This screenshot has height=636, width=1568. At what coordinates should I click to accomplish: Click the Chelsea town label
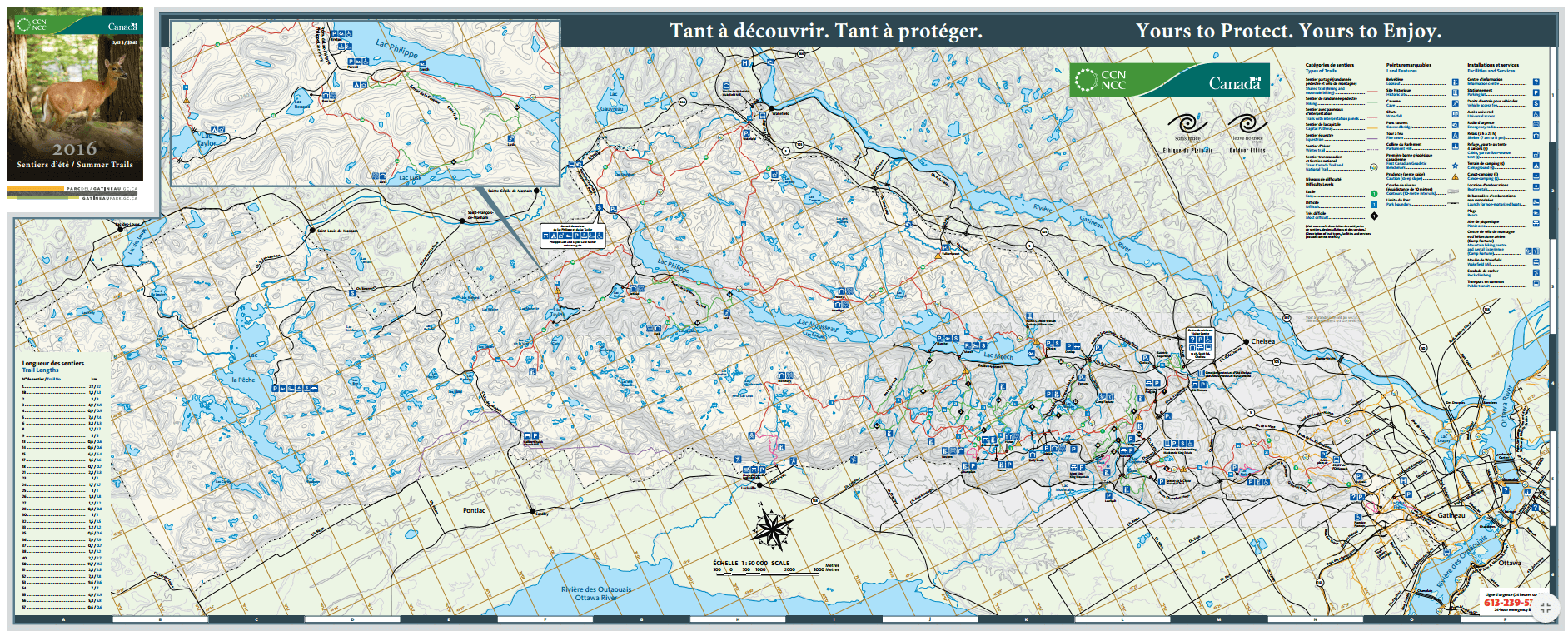(1262, 341)
